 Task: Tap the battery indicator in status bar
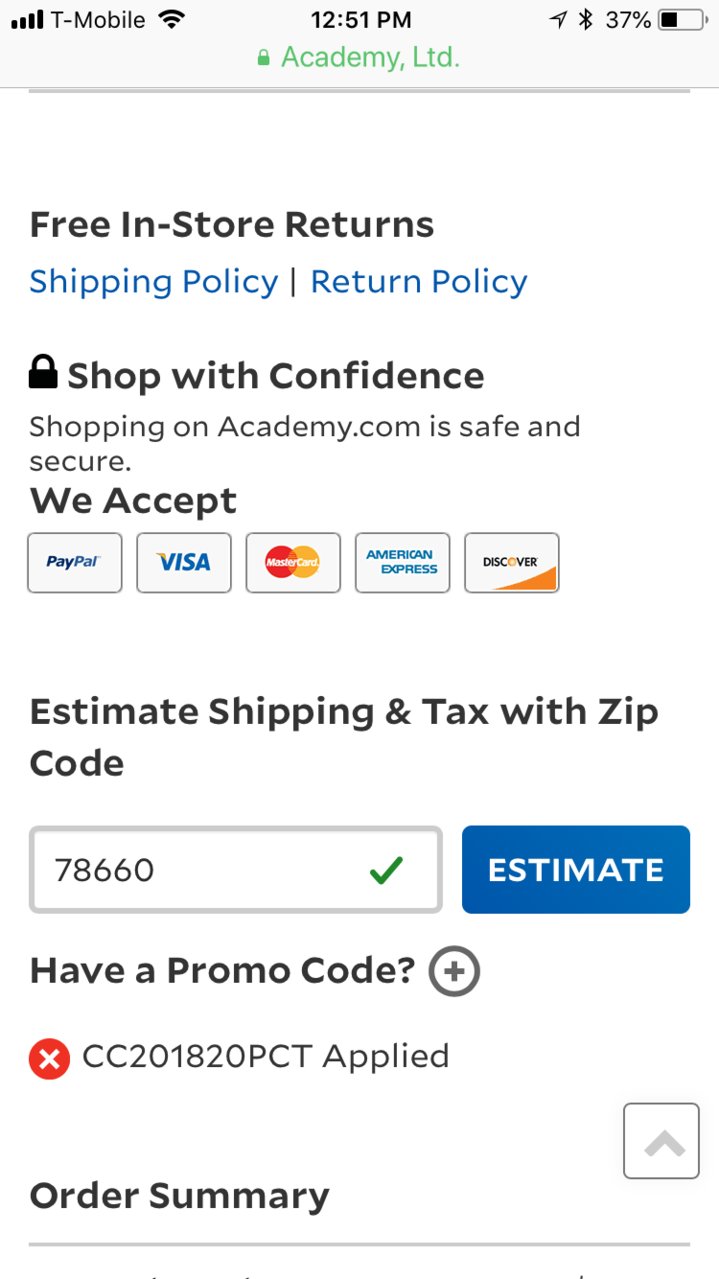coord(682,19)
